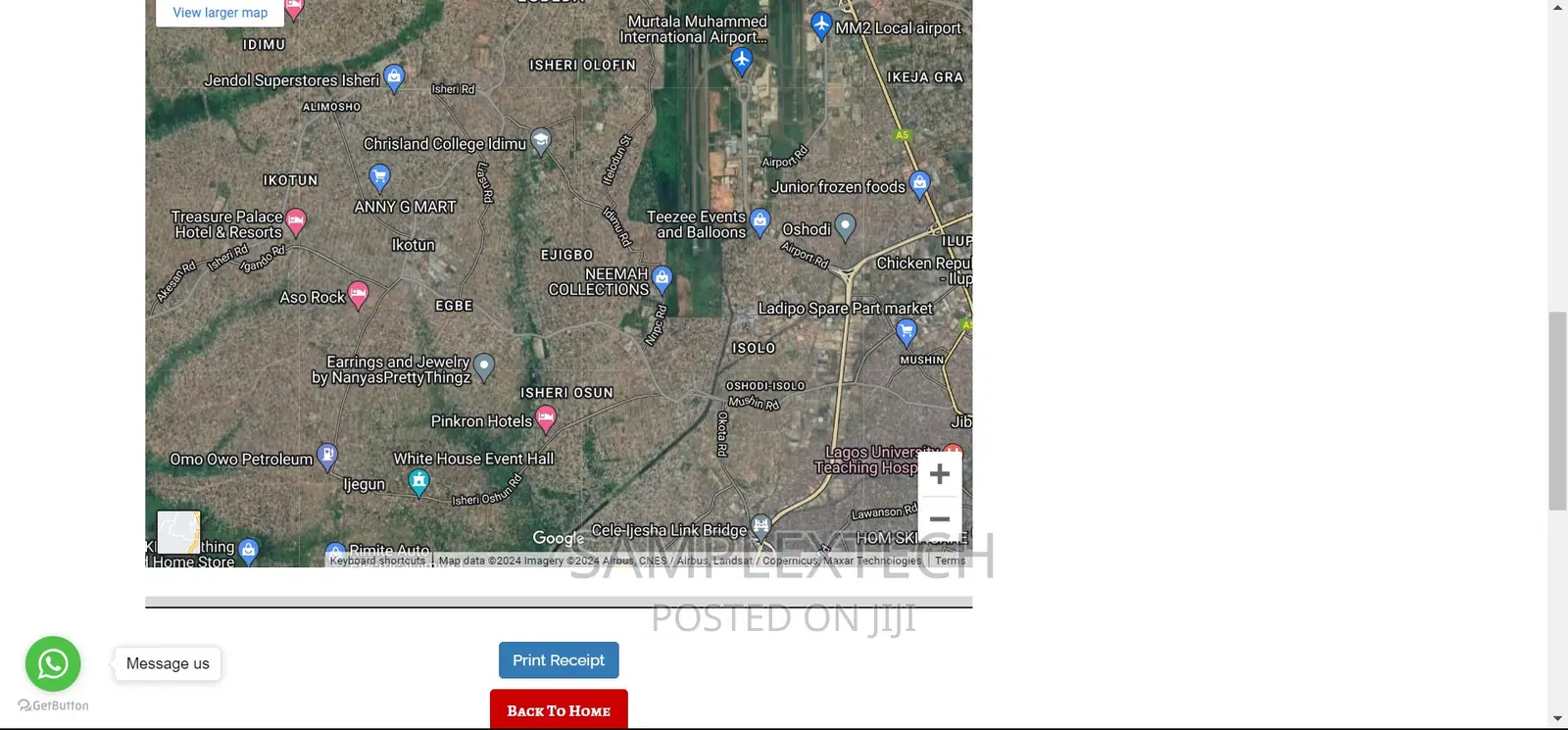Click the page scrollbar up arrow
Image resolution: width=1568 pixels, height=730 pixels.
coord(1558,8)
